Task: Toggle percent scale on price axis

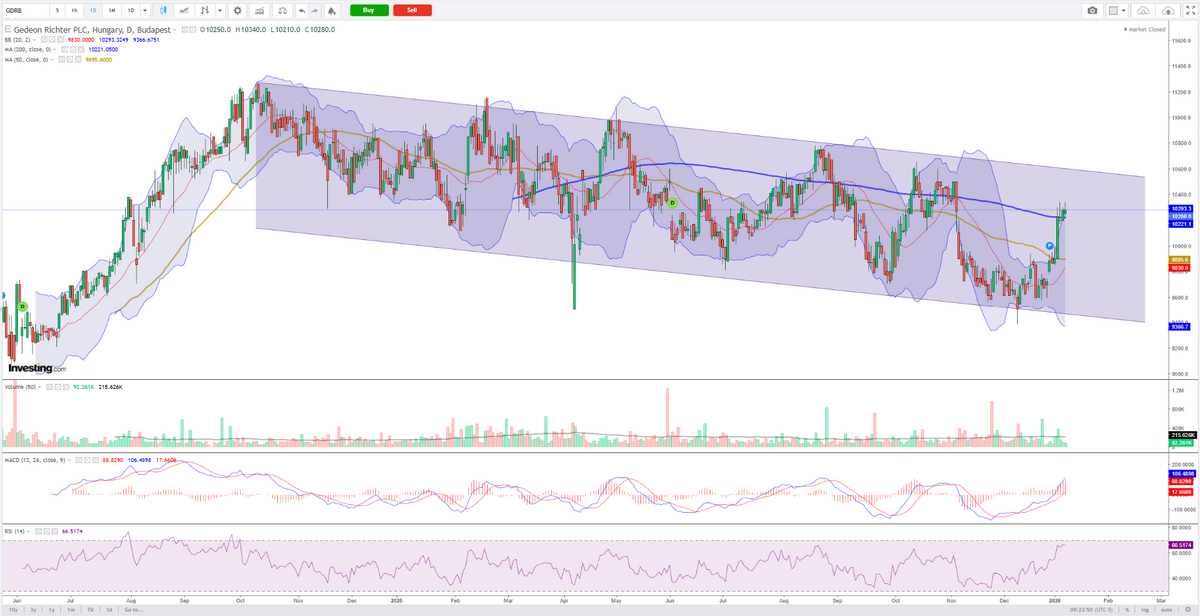Action: 1126,609
